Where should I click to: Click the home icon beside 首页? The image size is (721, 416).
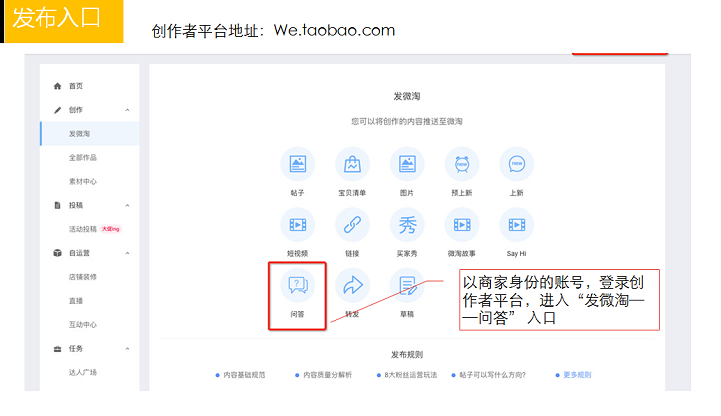point(57,86)
